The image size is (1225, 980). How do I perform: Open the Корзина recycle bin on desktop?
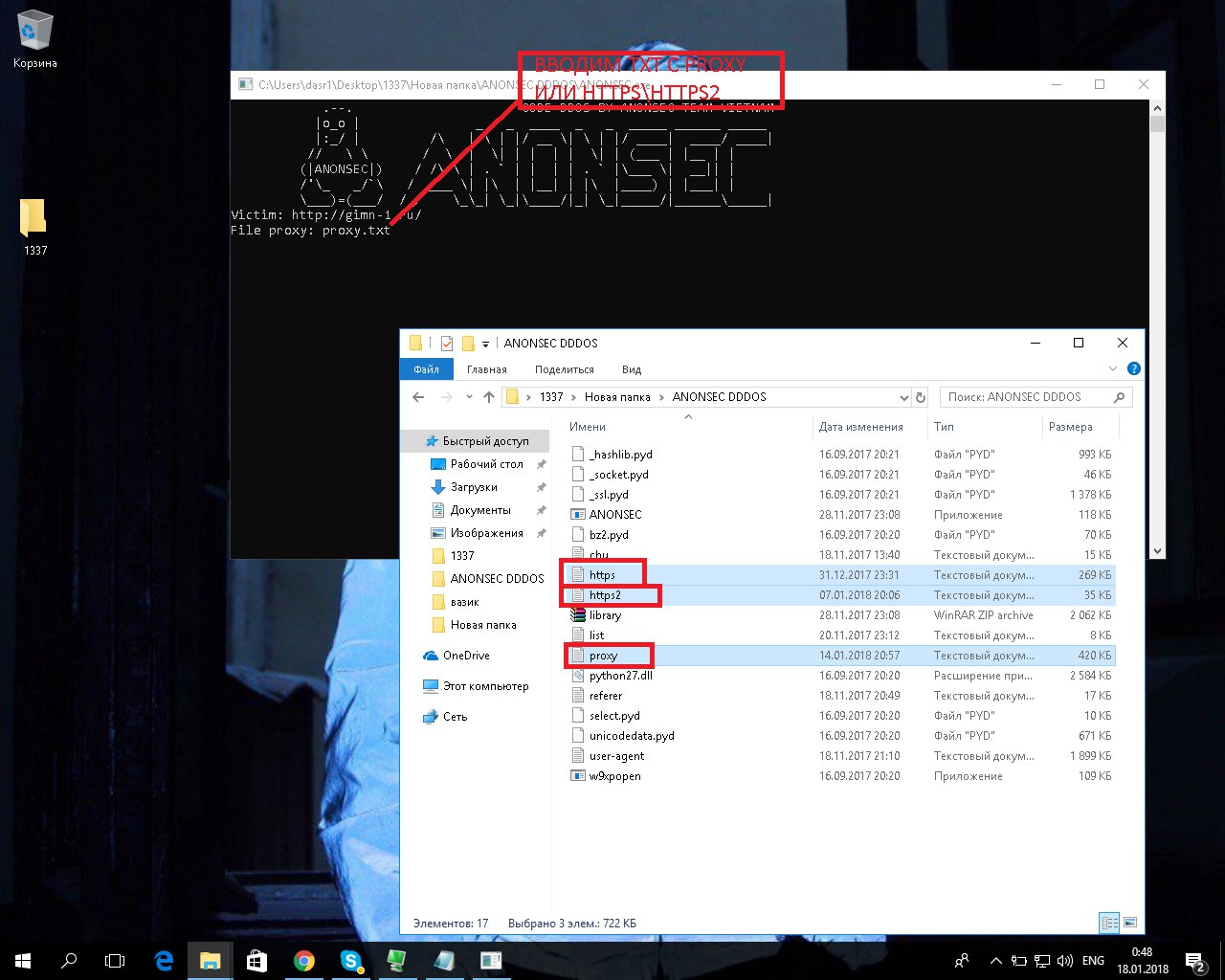[34, 40]
